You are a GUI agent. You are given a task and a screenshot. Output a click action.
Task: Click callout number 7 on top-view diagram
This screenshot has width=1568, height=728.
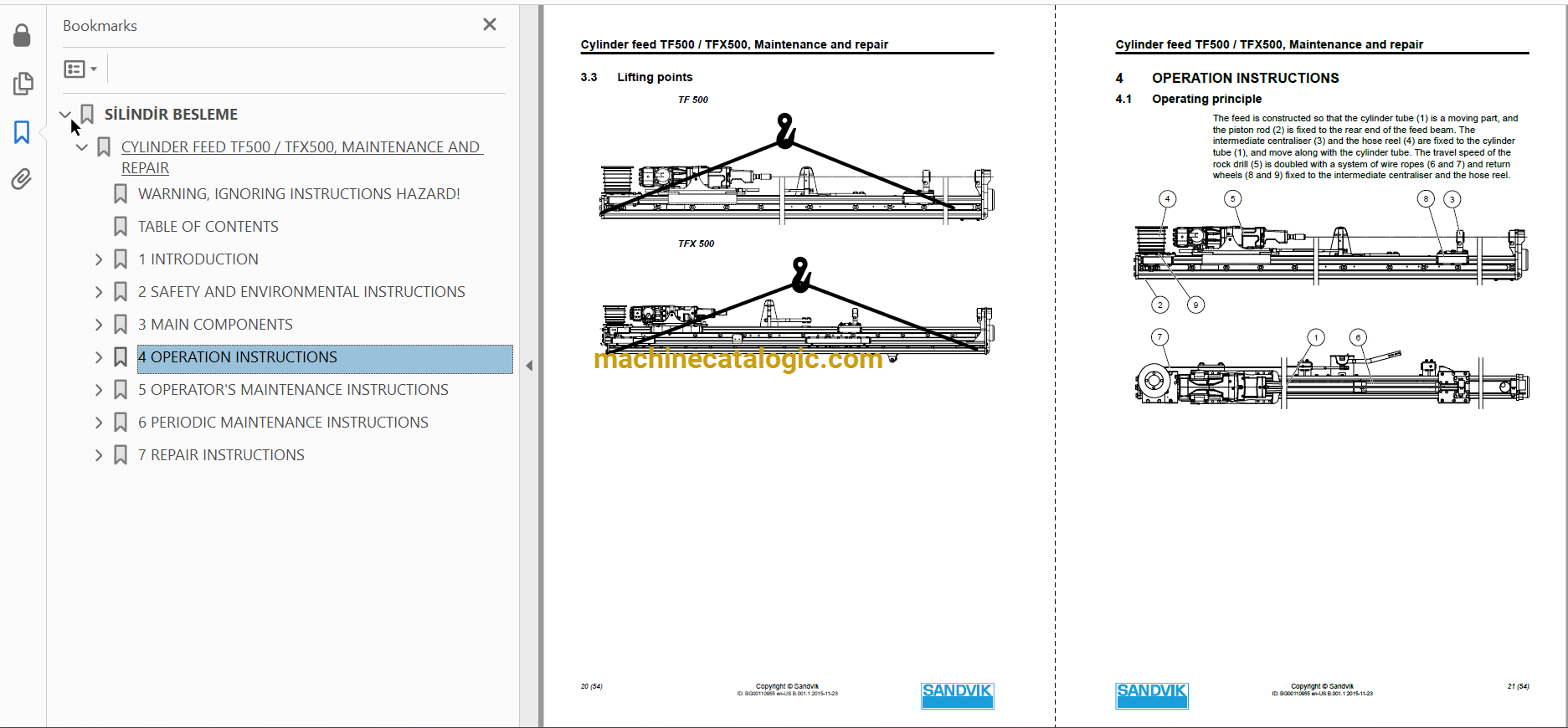1159,337
